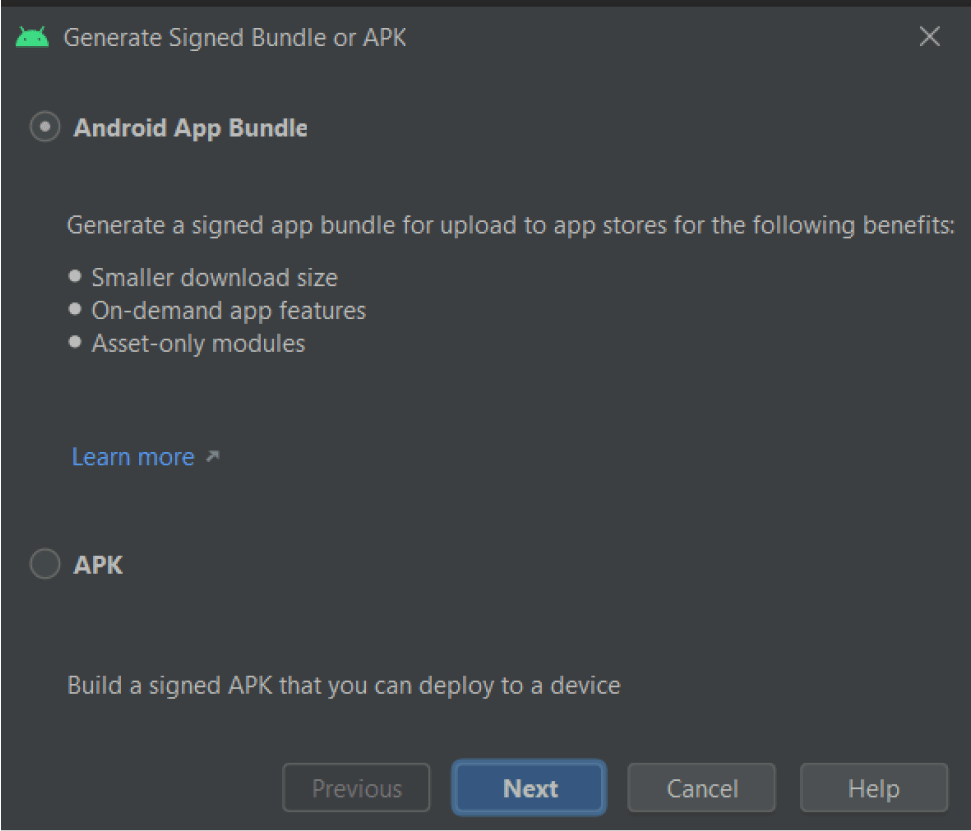Image resolution: width=971 pixels, height=831 pixels.
Task: Choose APK as the output format
Action: pos(44,564)
